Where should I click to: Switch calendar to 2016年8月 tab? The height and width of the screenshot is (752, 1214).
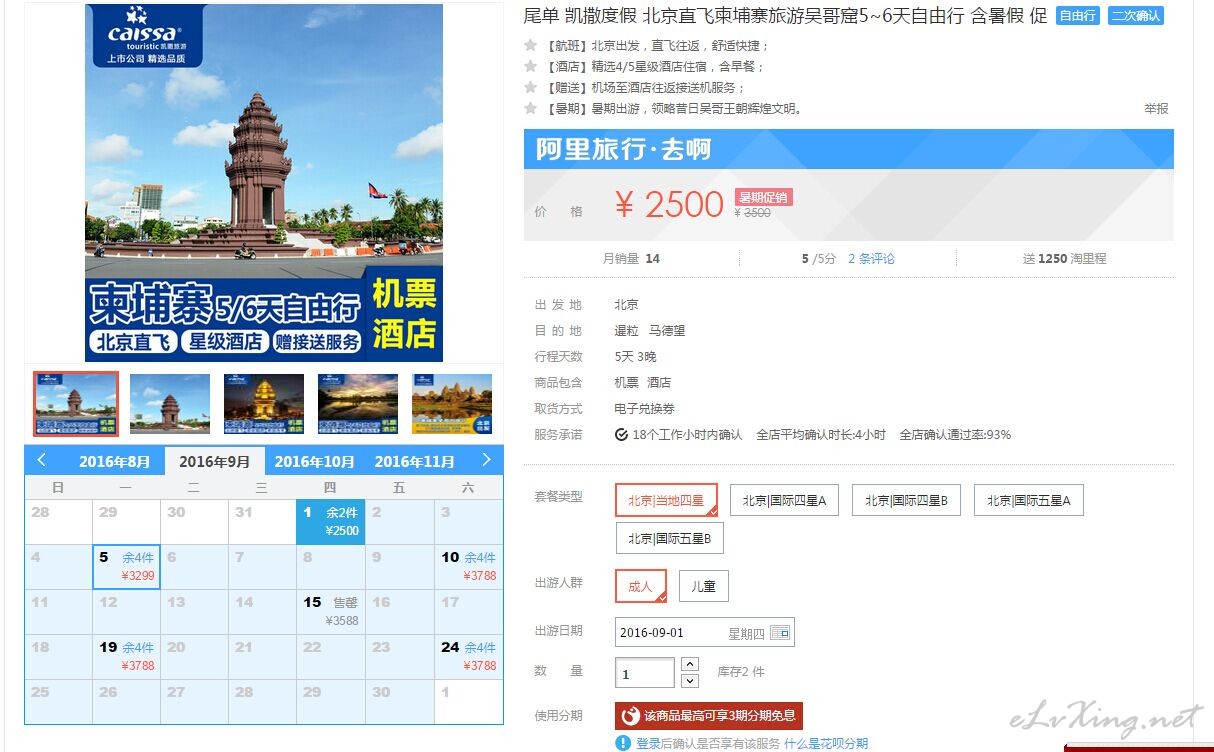[115, 461]
